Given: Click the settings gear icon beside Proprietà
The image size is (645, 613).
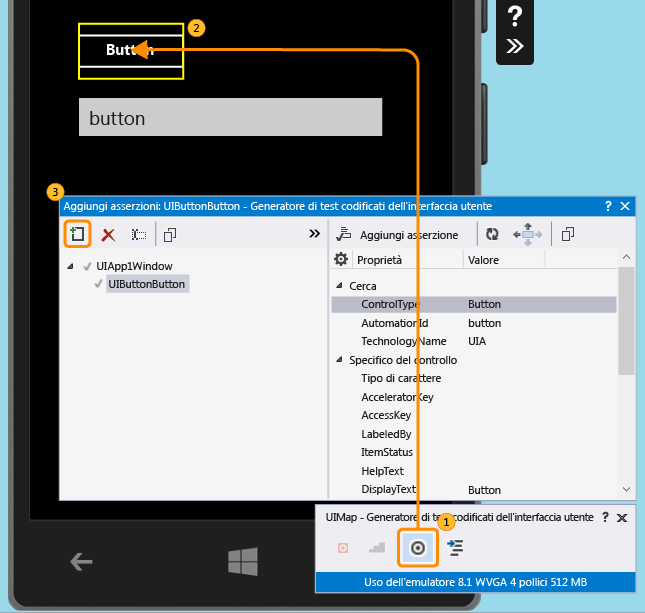Looking at the screenshot, I should tap(341, 260).
